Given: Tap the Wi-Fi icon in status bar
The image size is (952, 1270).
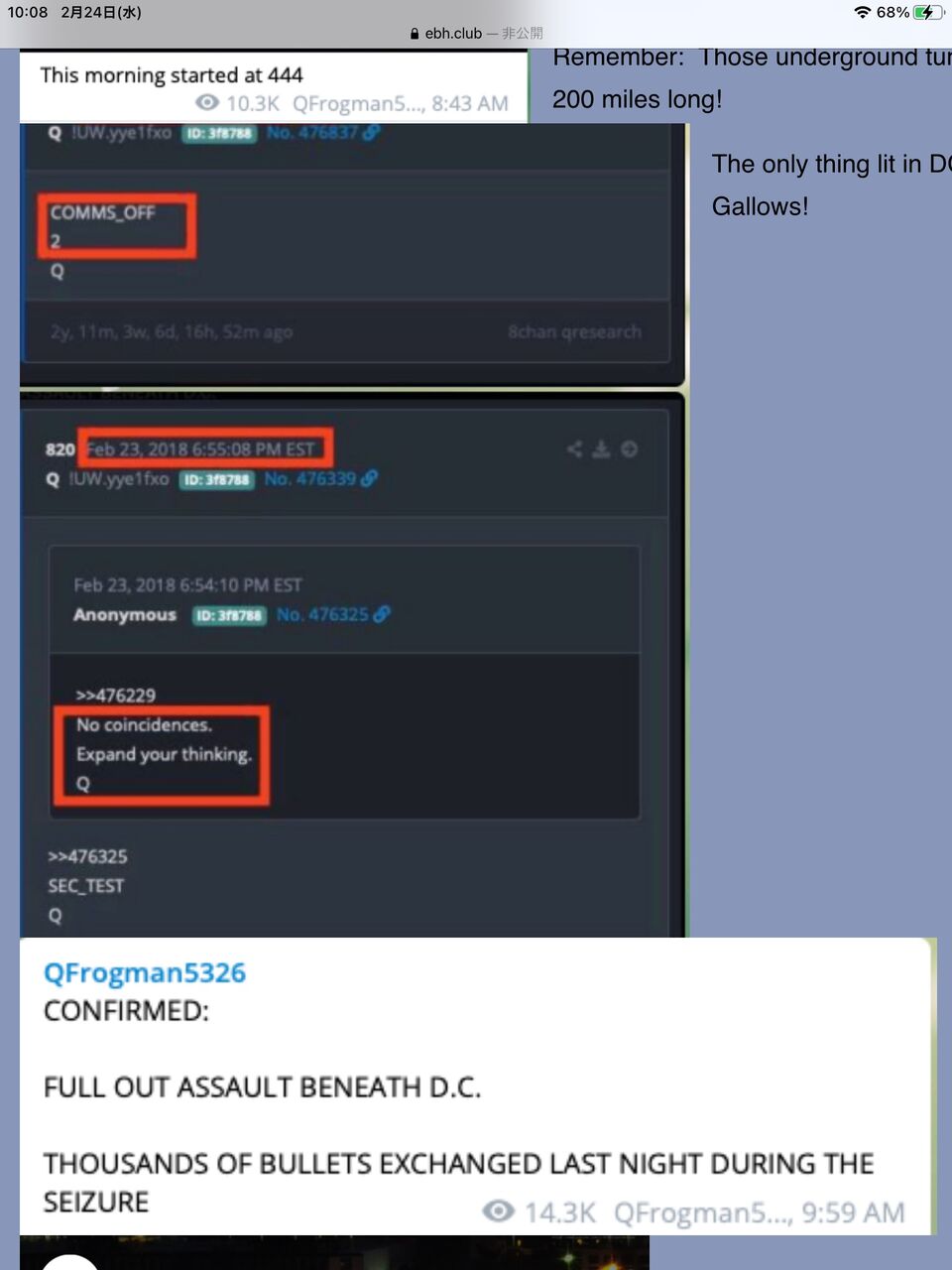Looking at the screenshot, I should pyautogui.click(x=863, y=12).
